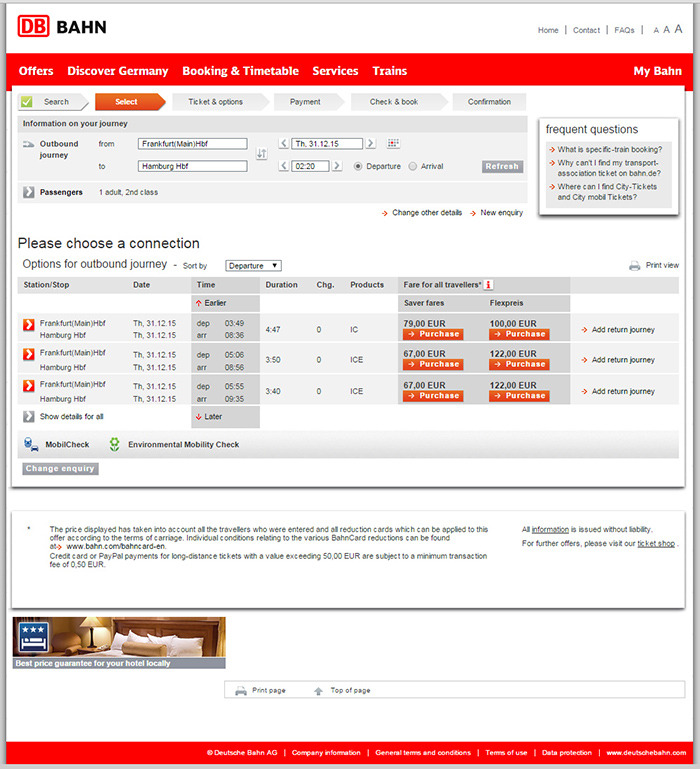The width and height of the screenshot is (700, 769).
Task: Click the hotel best price banner
Action: (x=119, y=642)
